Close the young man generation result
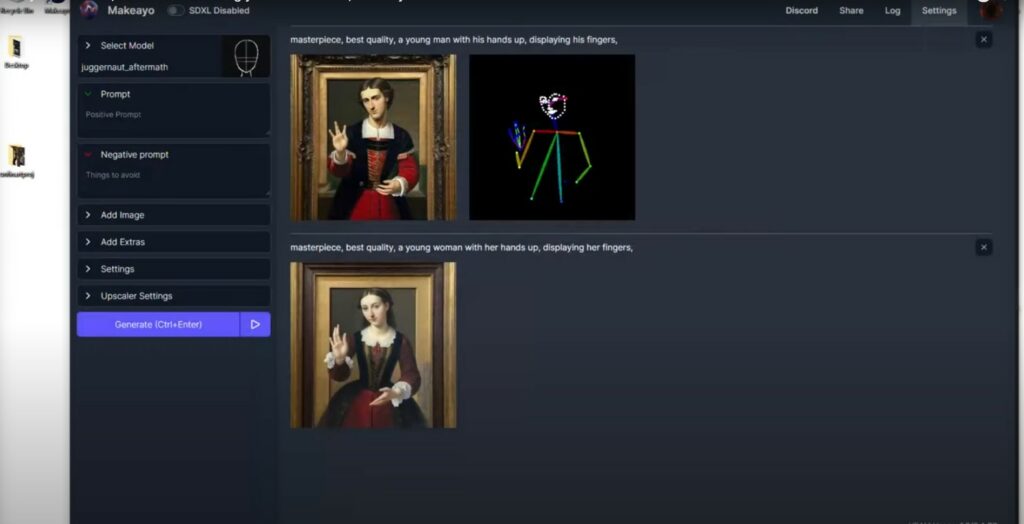 point(984,40)
